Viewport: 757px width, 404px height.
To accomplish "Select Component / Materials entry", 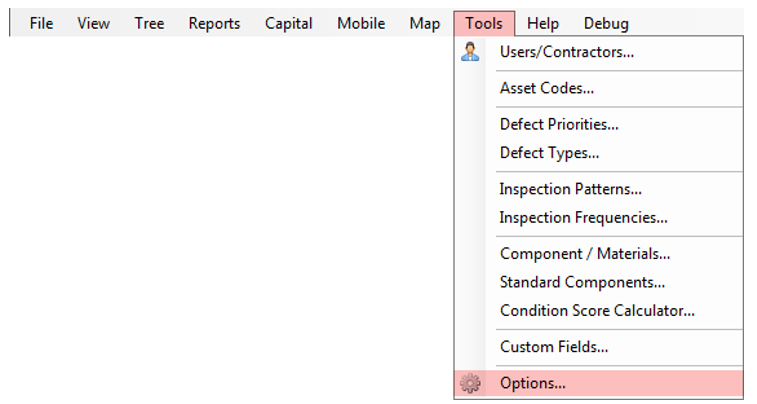I will 585,254.
